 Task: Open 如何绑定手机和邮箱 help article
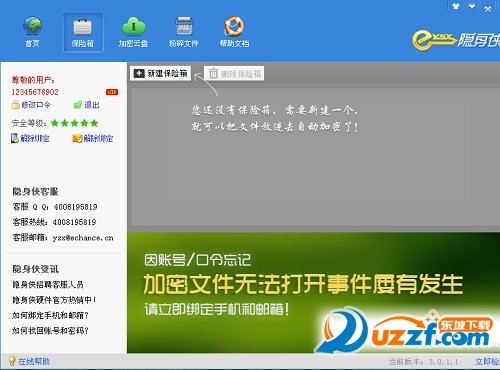pyautogui.click(x=50, y=315)
